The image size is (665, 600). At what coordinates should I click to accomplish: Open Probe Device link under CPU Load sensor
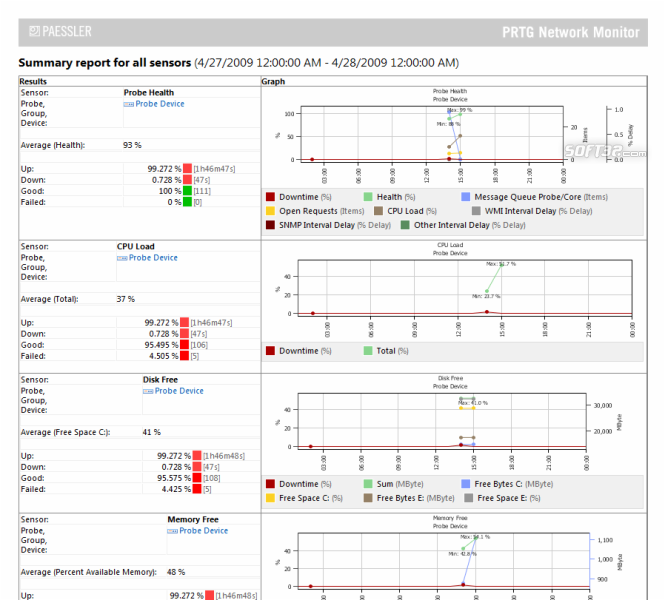tap(153, 258)
